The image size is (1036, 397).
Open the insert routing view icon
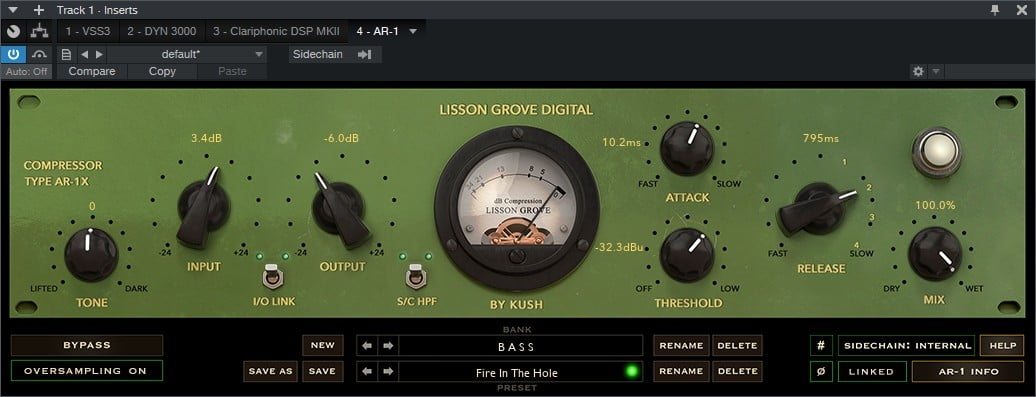[x=40, y=31]
